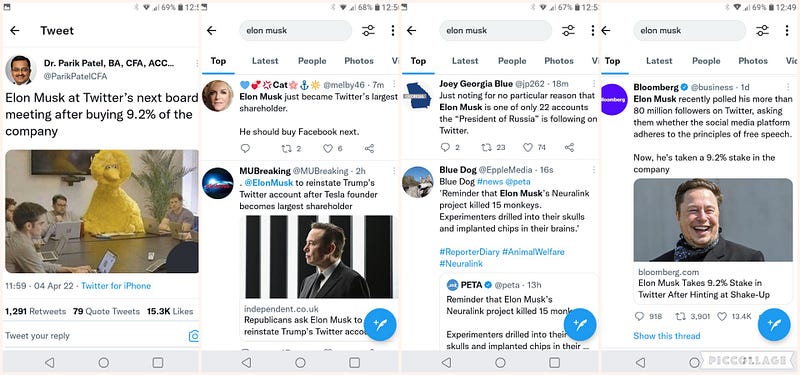The image size is (800, 375).
Task: Click the elon musk search field in third panel
Action: coord(497,31)
